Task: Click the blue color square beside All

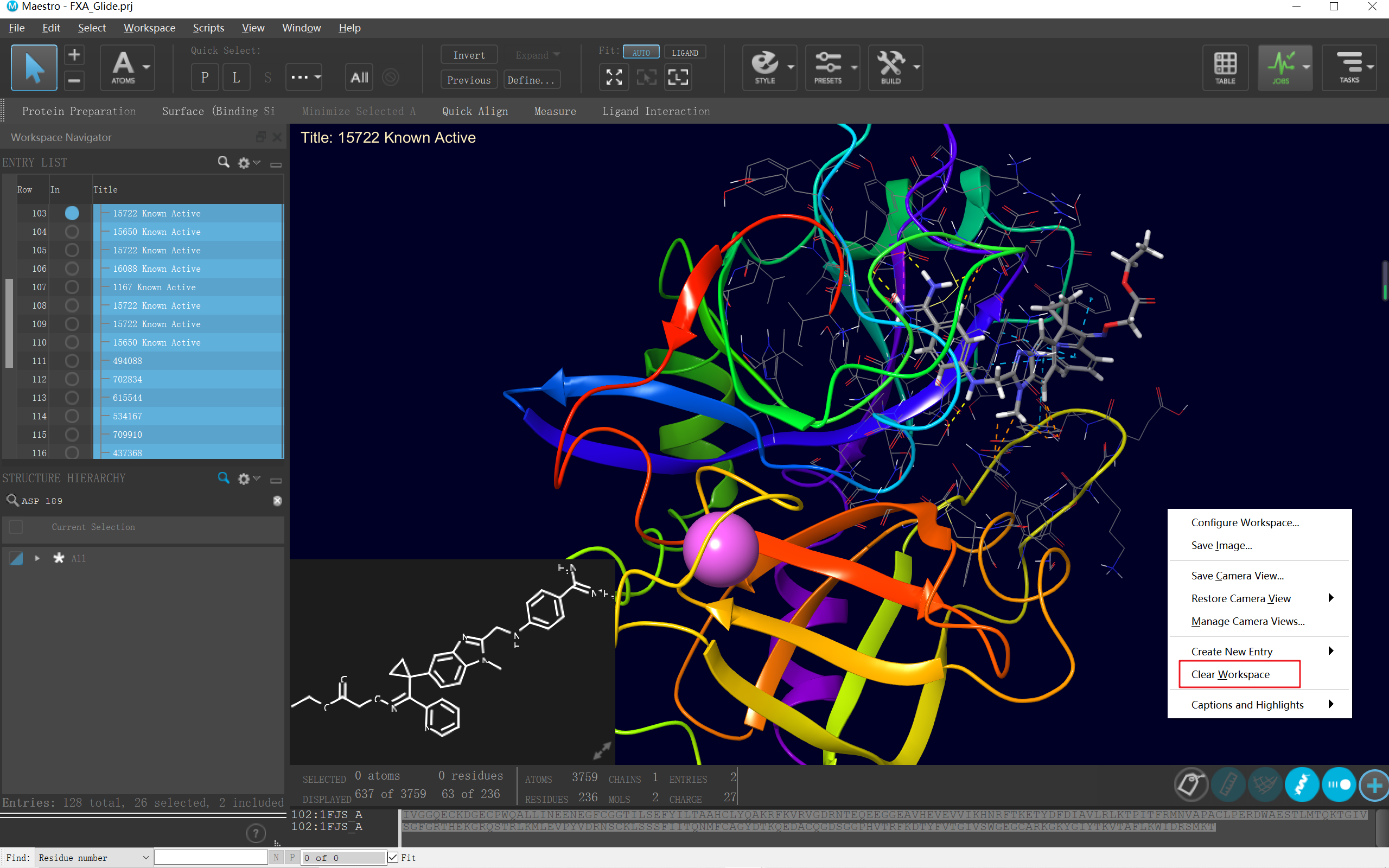Action: point(16,558)
